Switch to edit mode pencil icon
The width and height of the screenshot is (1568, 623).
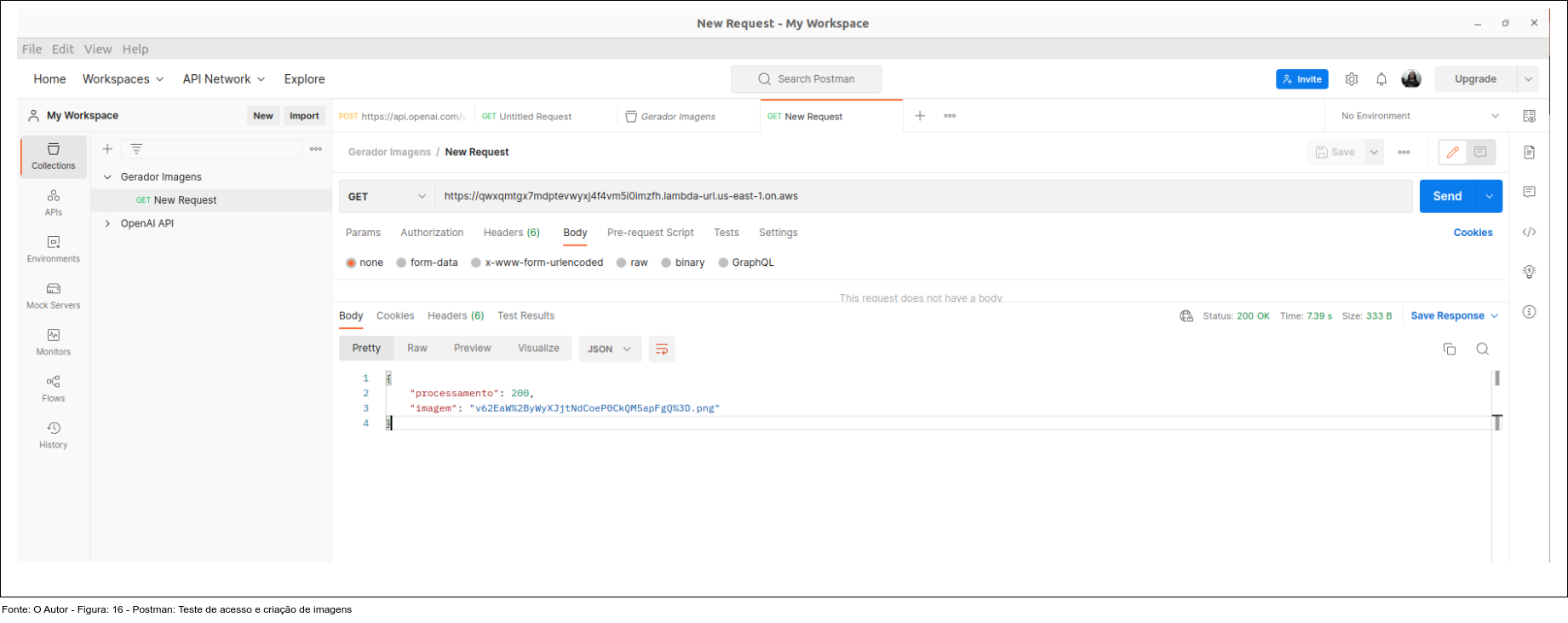pyautogui.click(x=1453, y=153)
